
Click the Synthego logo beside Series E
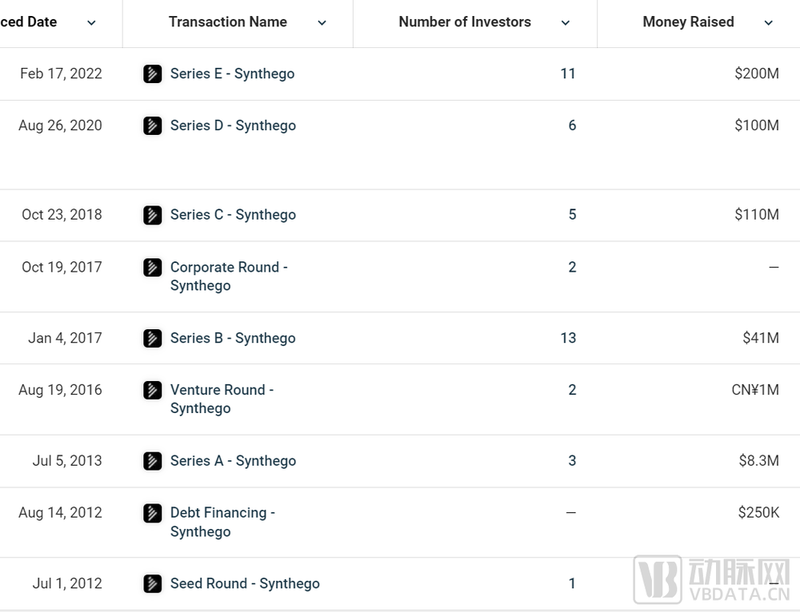pyautogui.click(x=153, y=74)
